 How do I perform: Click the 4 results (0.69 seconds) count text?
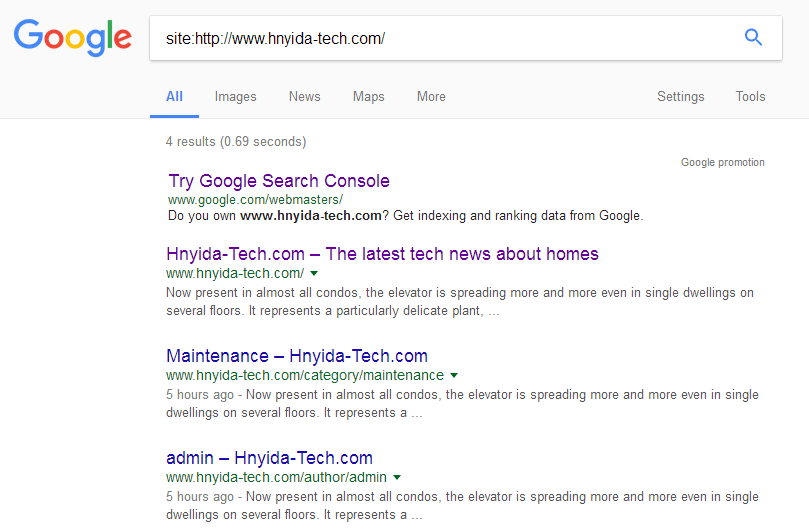coord(236,141)
